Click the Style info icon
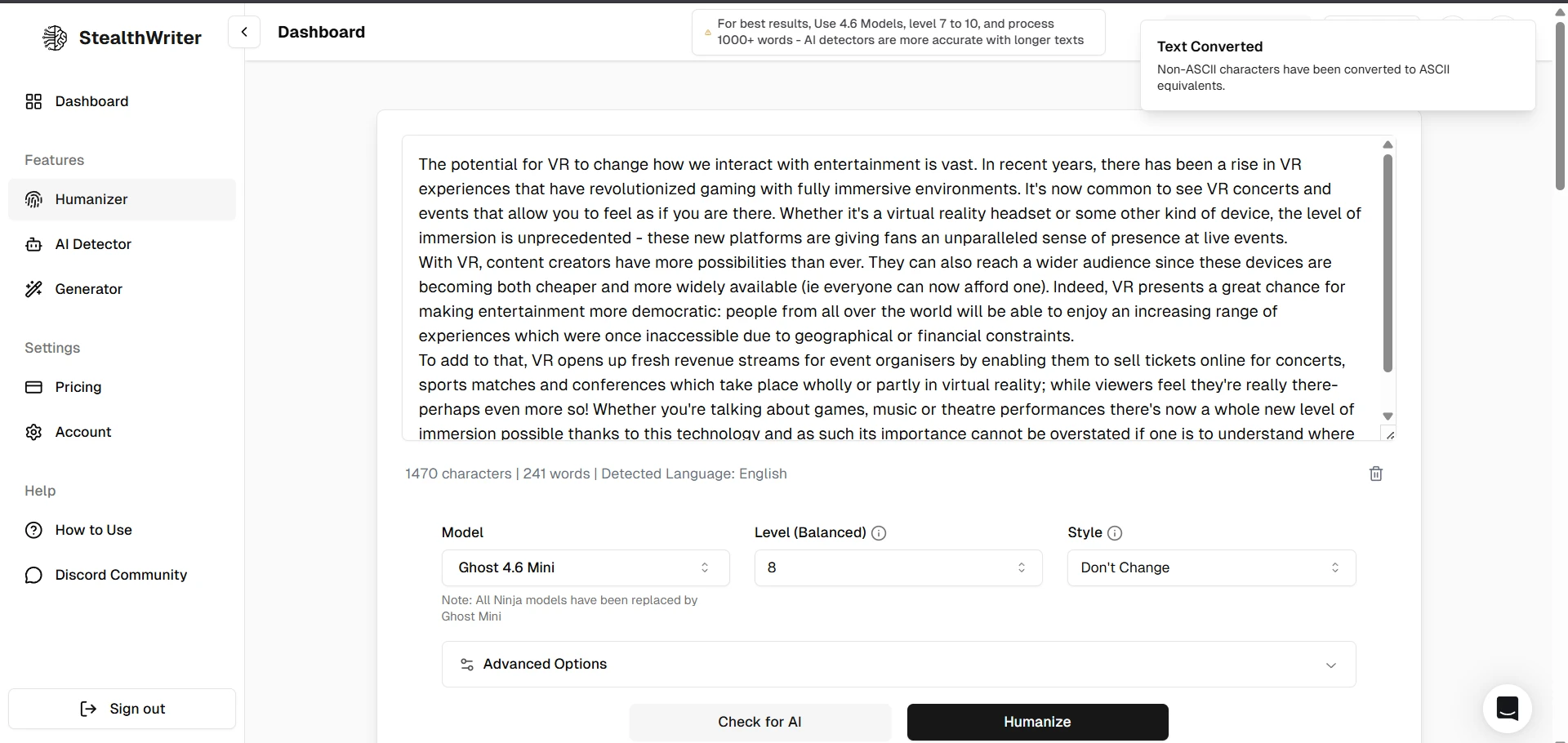1568x743 pixels. pos(1115,533)
